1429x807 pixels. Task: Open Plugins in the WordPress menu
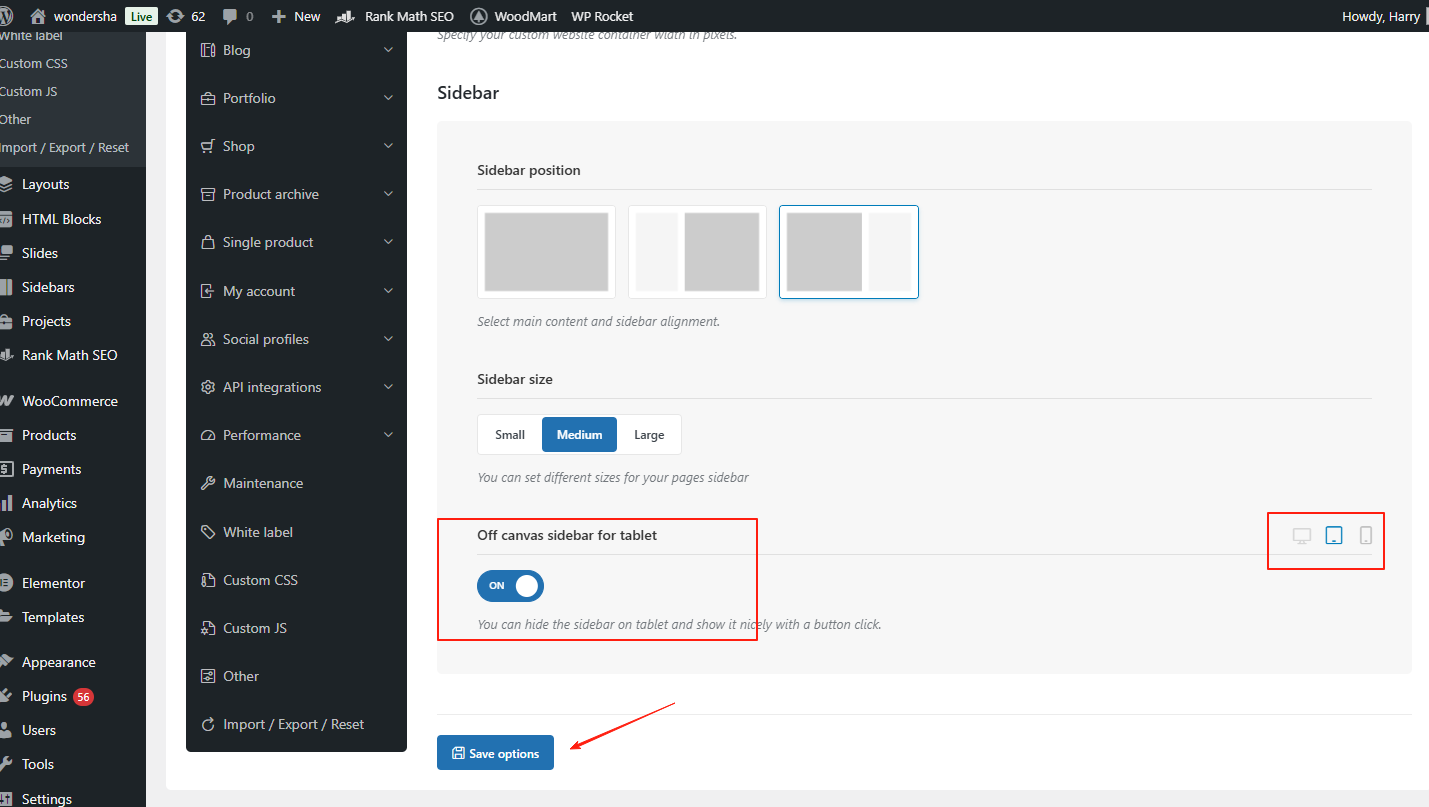point(44,696)
